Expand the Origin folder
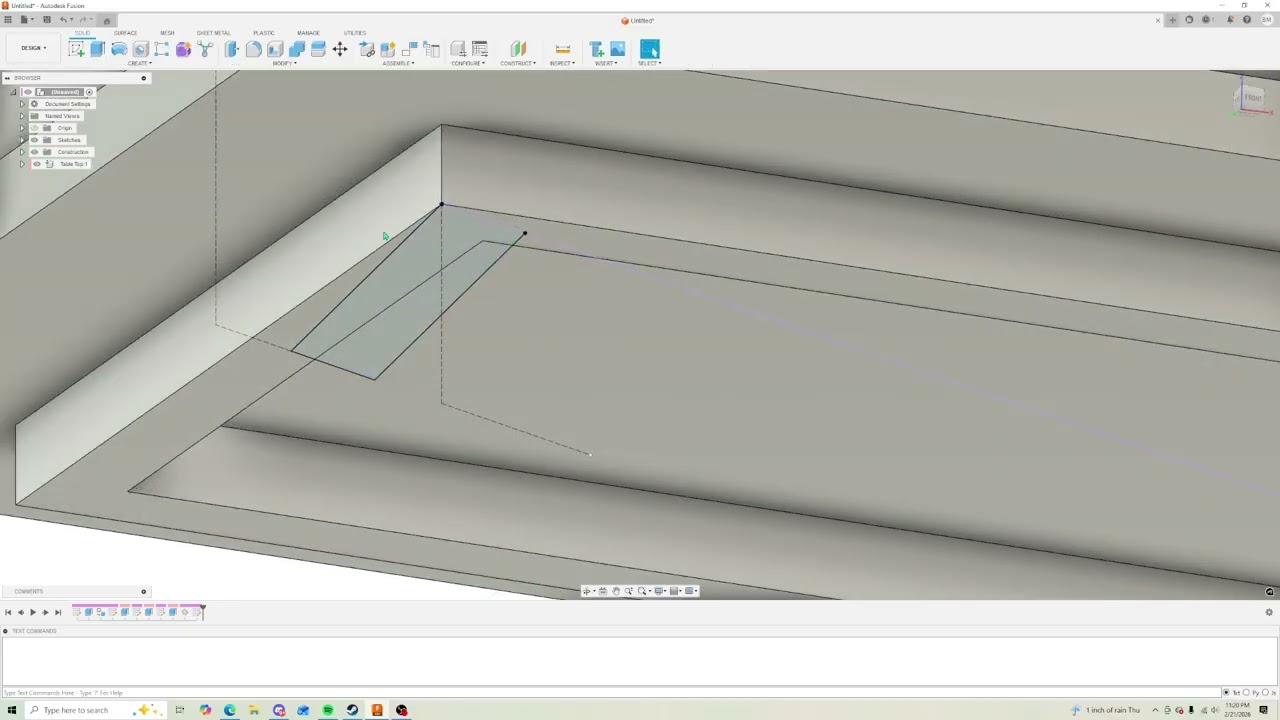1280x720 pixels. coord(22,128)
